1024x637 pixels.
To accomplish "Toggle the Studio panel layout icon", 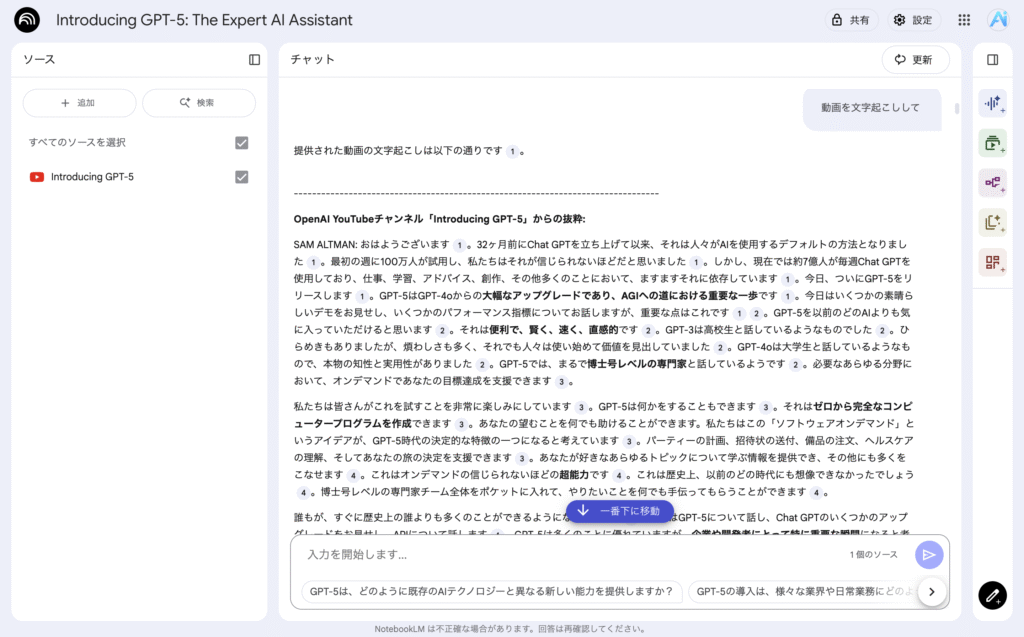I will [993, 59].
